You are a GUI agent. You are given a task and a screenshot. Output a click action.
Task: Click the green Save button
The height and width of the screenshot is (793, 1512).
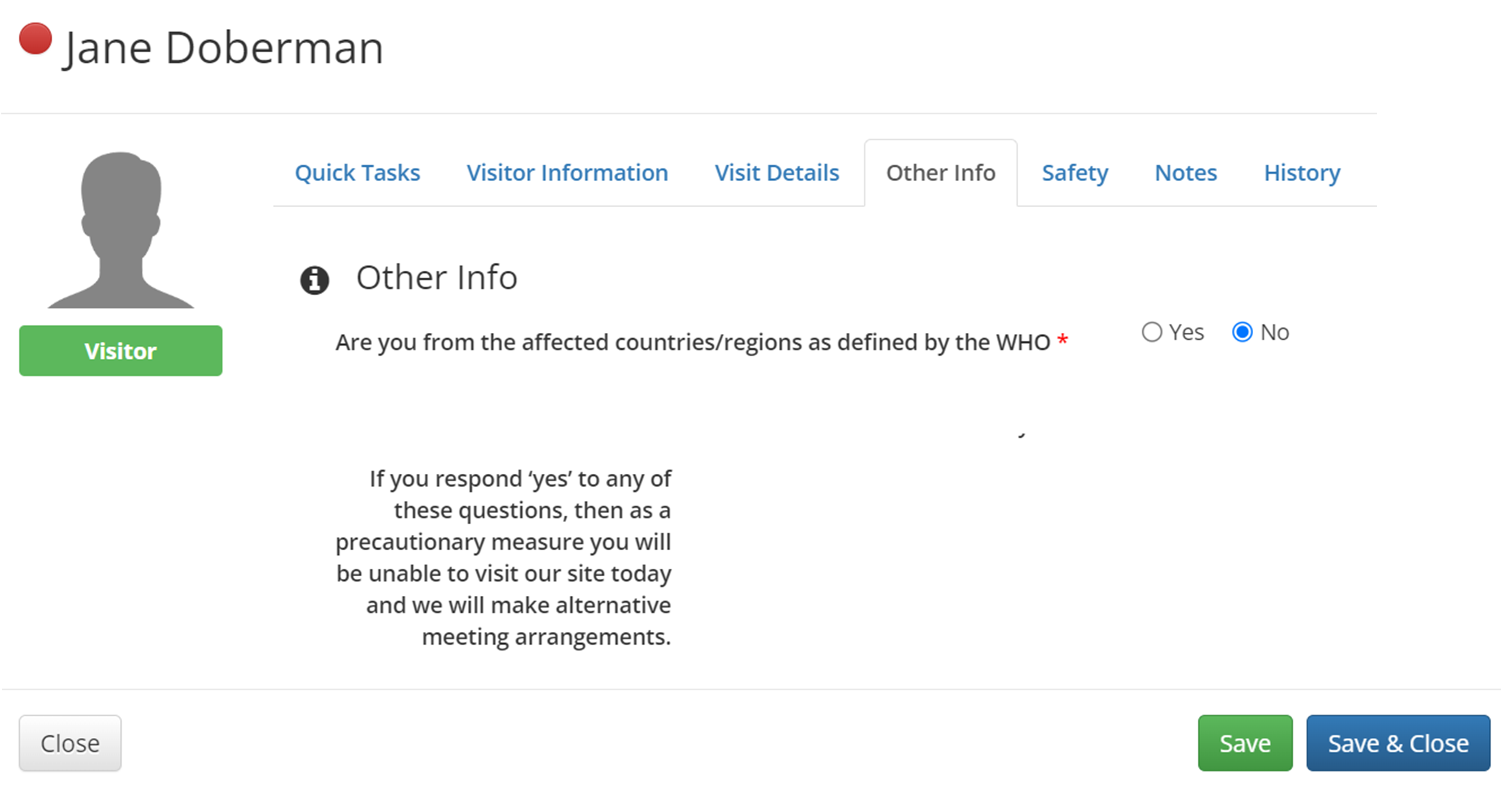(1245, 743)
